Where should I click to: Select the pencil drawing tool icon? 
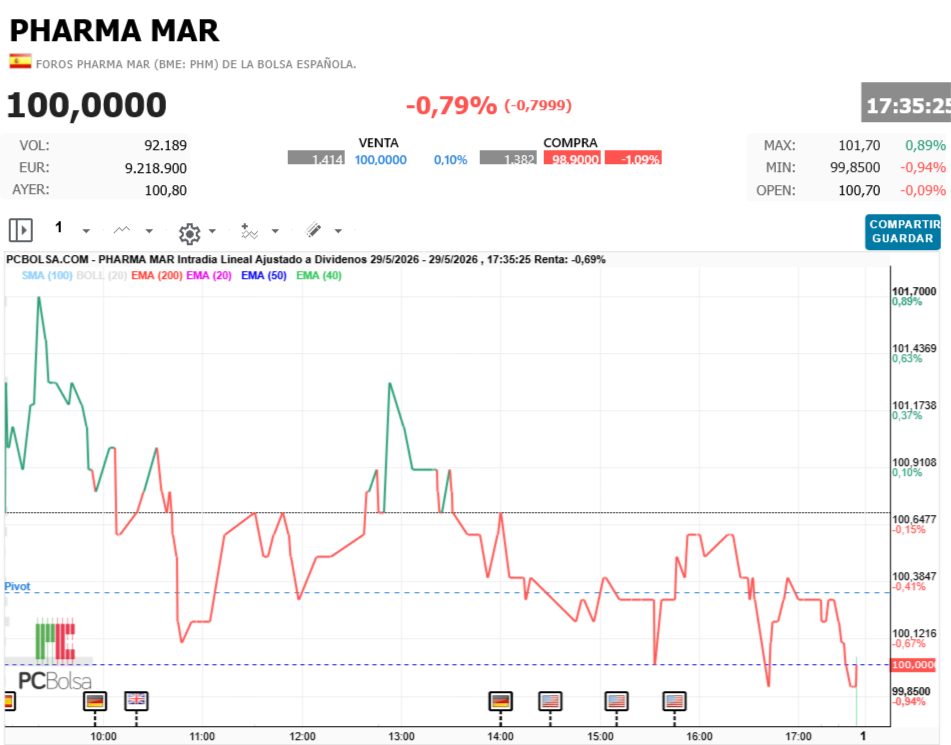314,230
